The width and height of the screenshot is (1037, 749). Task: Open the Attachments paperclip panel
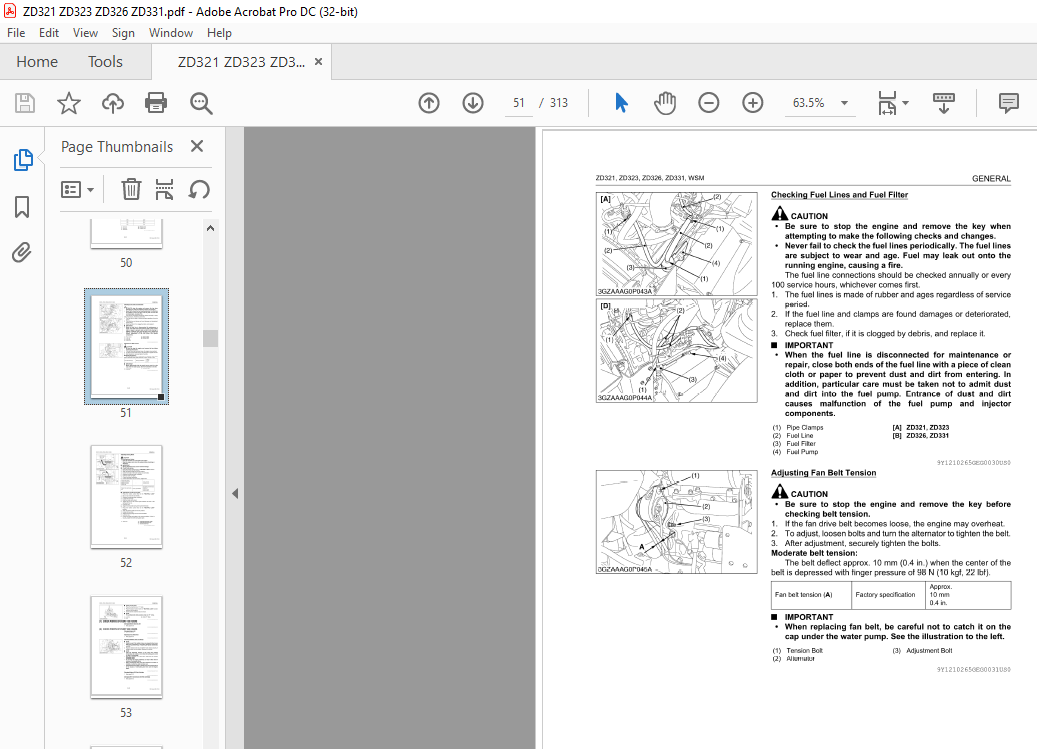[21, 253]
